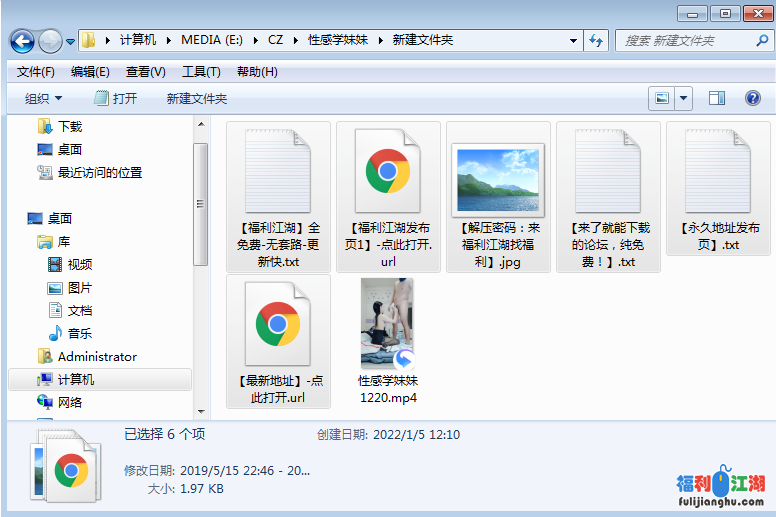Open the 查看(V) menu

(x=145, y=72)
